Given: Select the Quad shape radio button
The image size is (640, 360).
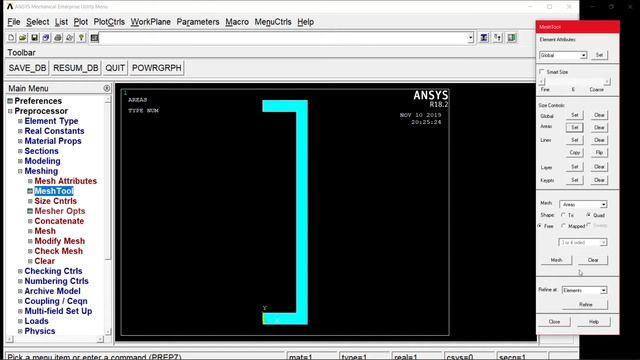Looking at the screenshot, I should point(589,215).
